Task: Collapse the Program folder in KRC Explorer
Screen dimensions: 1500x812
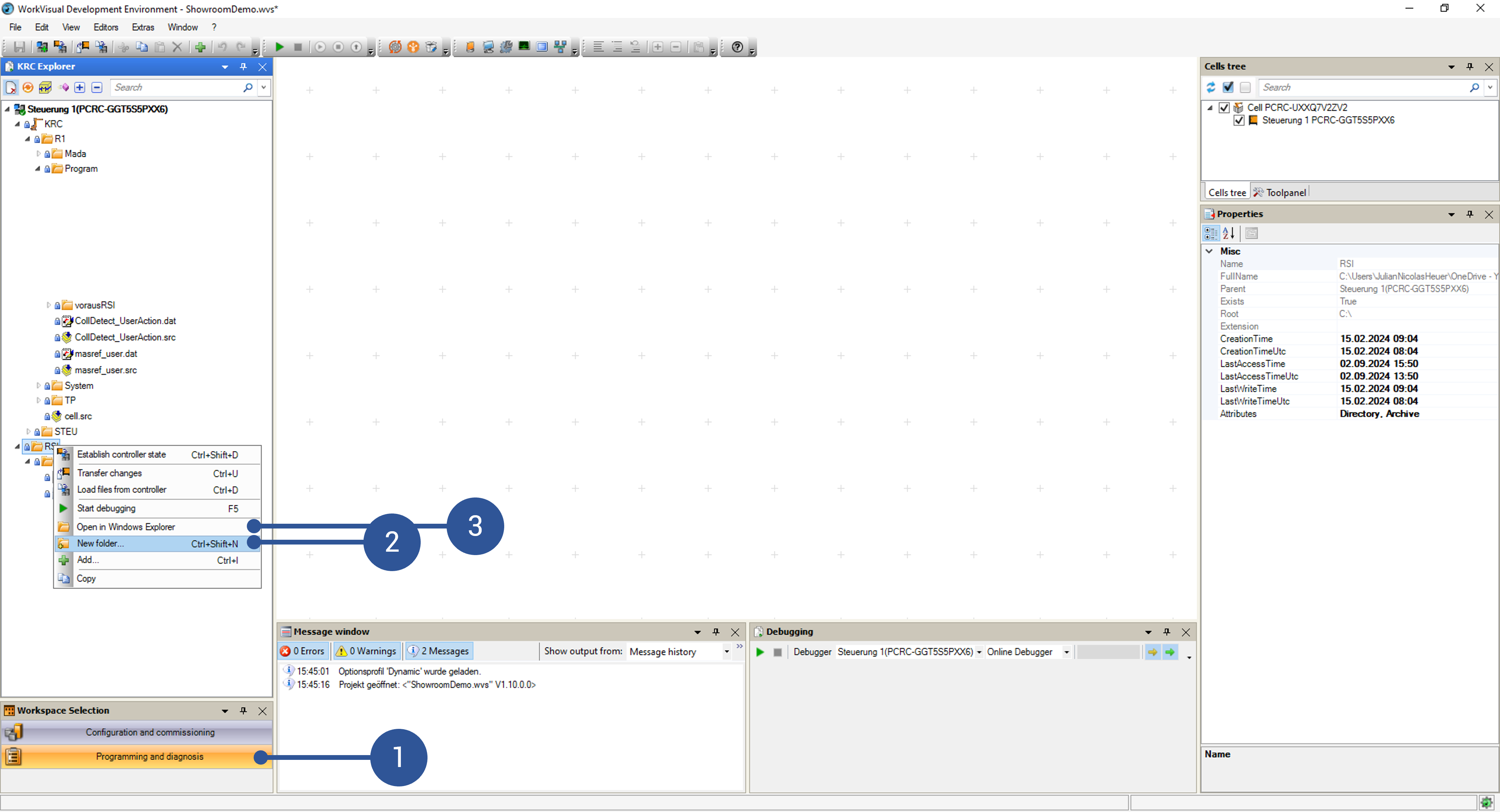Action: [x=38, y=169]
